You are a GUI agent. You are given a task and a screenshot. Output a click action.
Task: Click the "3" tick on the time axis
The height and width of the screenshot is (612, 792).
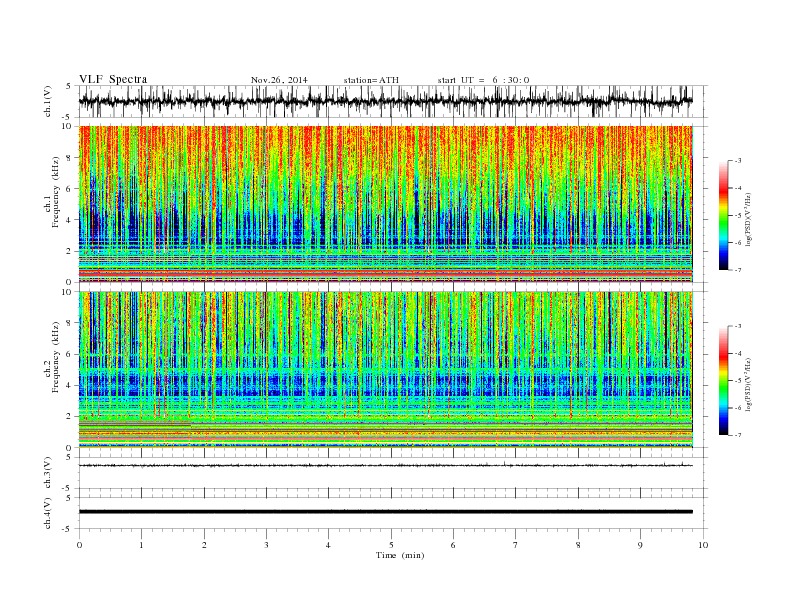[266, 545]
